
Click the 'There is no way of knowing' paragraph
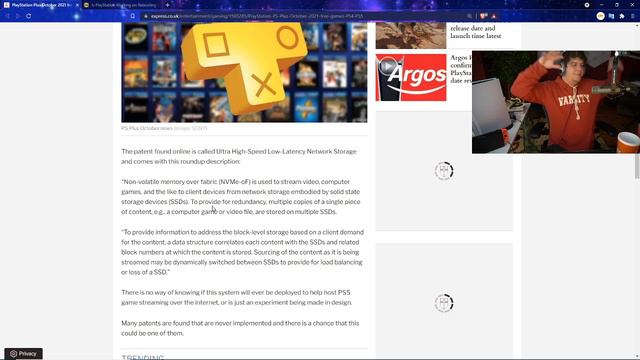coord(237,298)
